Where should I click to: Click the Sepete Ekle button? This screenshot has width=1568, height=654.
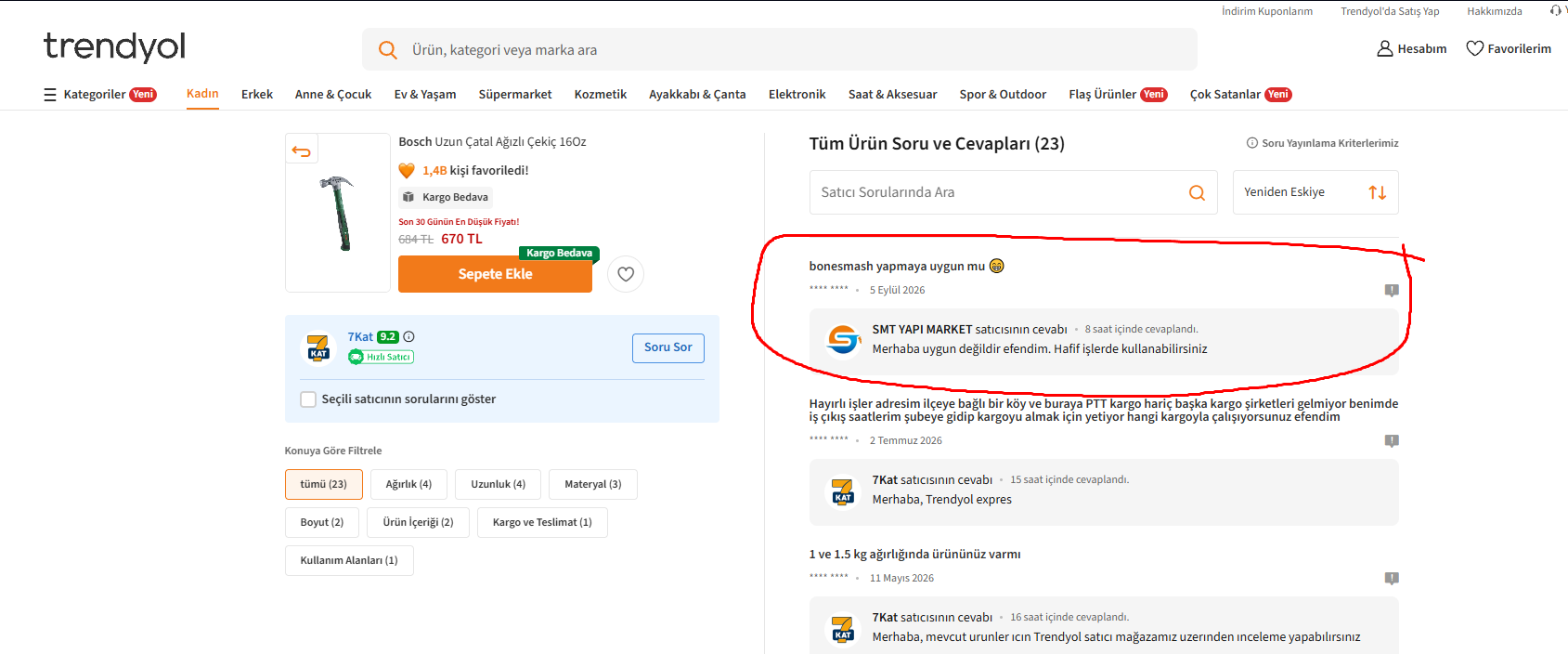495,274
